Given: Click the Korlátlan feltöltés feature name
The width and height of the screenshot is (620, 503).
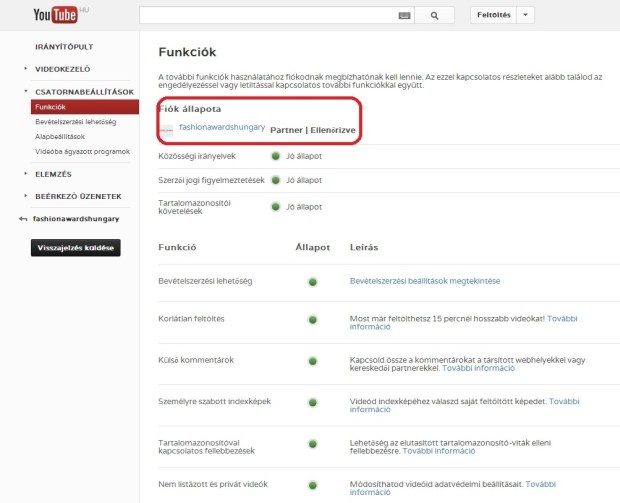Looking at the screenshot, I should [191, 319].
